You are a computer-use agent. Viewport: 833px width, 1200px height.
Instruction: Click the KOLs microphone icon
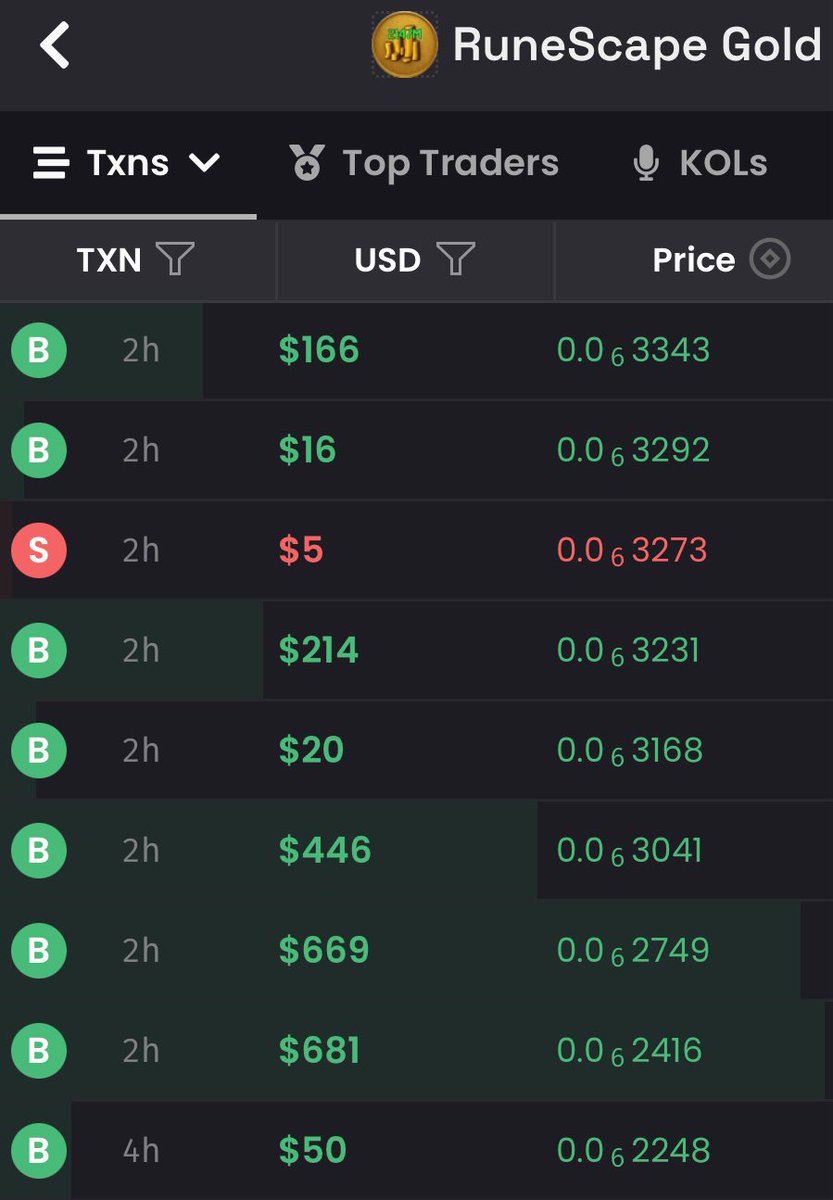[x=646, y=163]
